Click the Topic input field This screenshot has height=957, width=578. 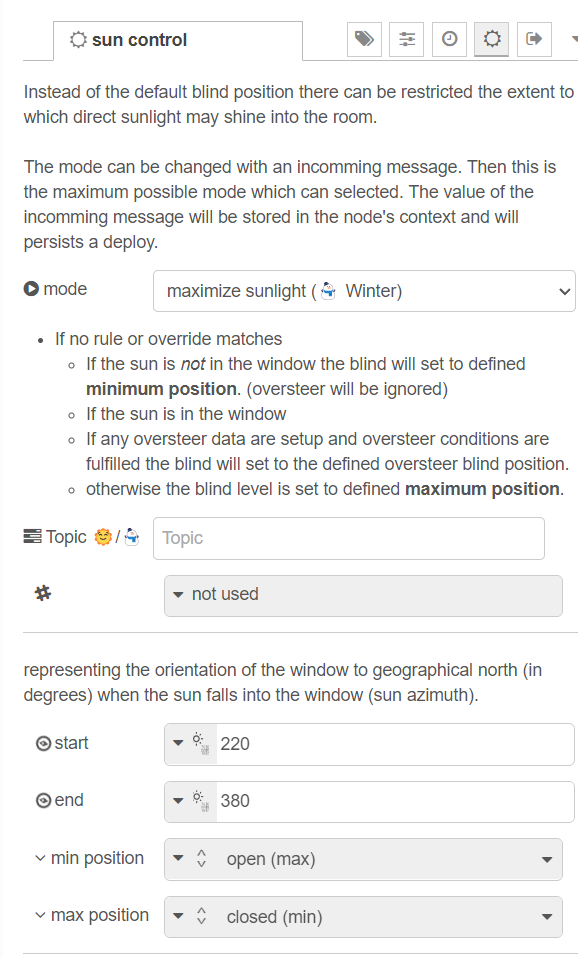tap(349, 538)
